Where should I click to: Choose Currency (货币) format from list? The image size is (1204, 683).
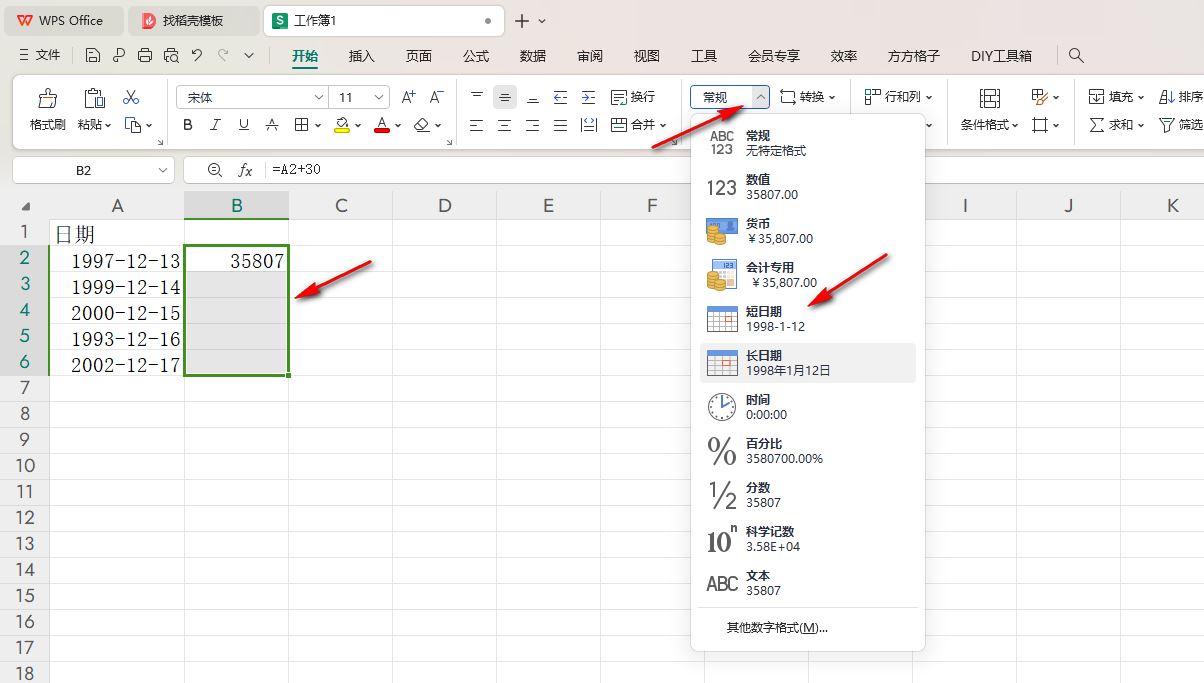point(808,231)
